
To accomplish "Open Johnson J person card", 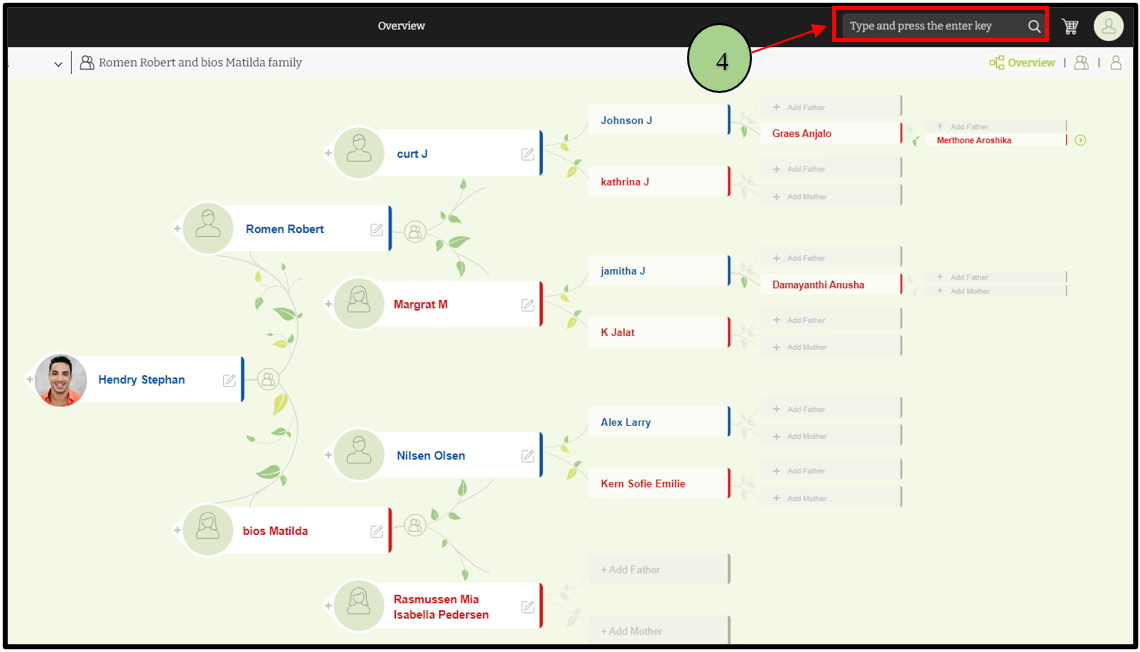I will (x=656, y=120).
